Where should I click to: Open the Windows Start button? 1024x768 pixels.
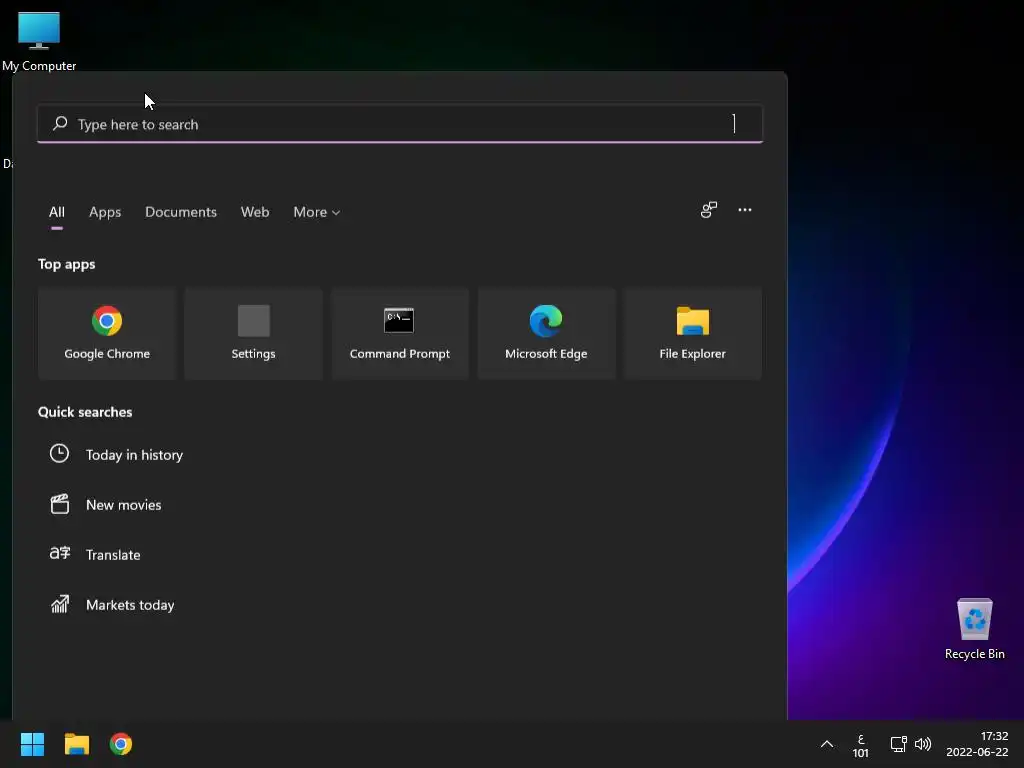pyautogui.click(x=32, y=744)
